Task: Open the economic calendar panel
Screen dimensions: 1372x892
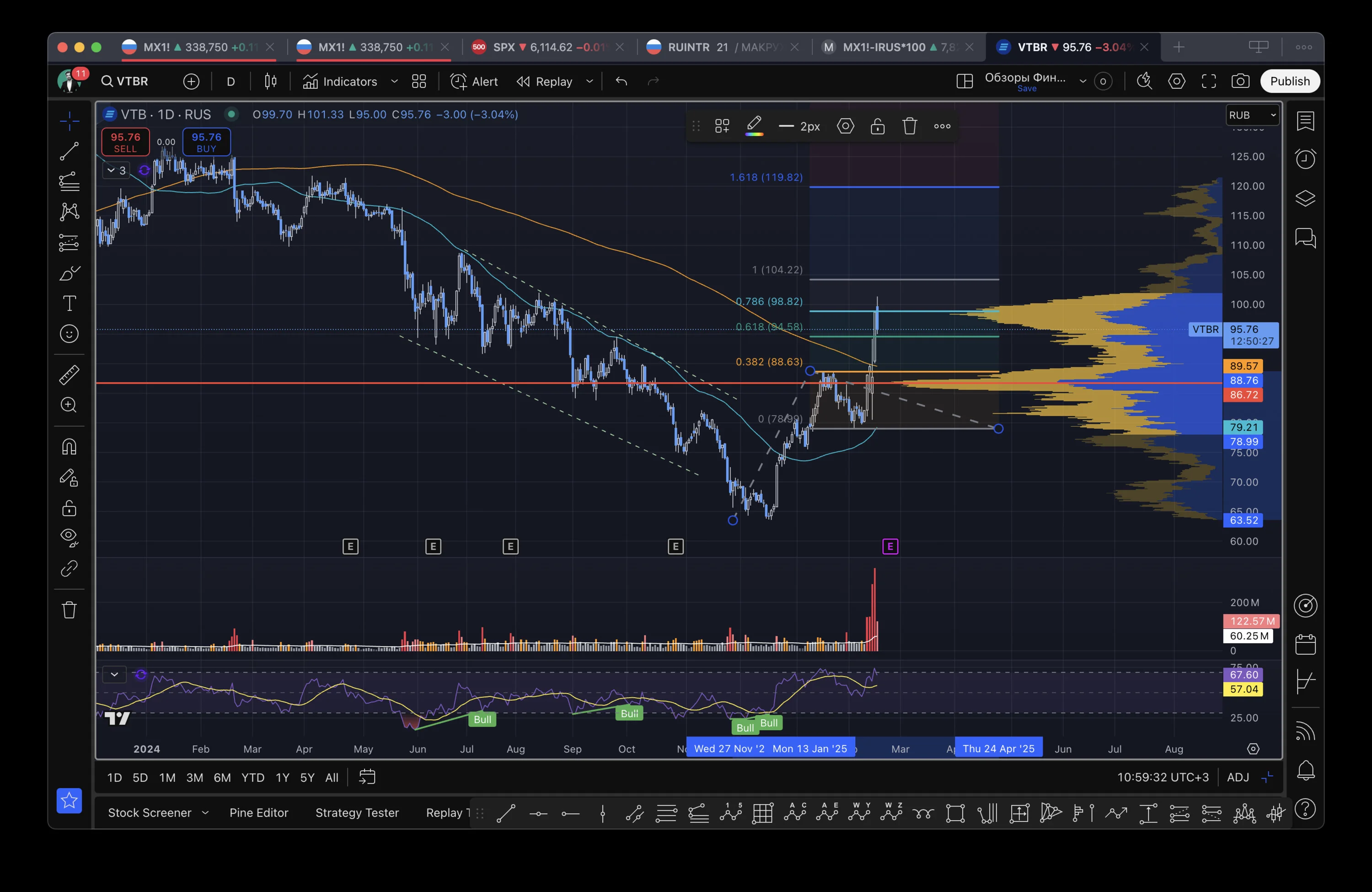Action: click(1305, 644)
